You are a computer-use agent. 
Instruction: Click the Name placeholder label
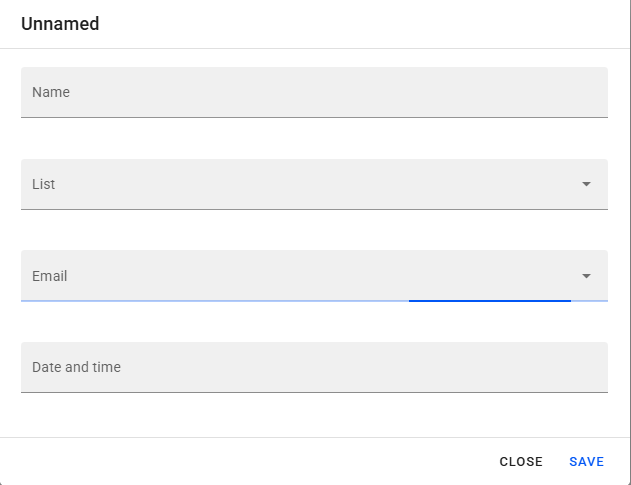tap(51, 92)
